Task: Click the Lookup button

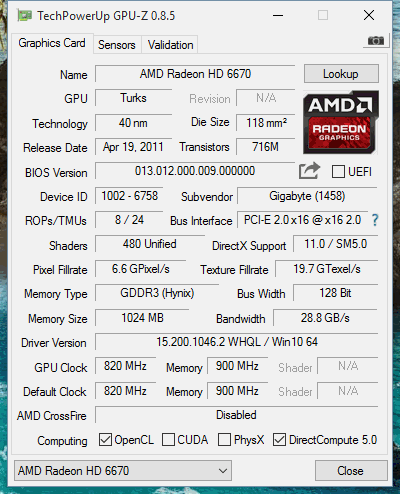Action: (341, 74)
